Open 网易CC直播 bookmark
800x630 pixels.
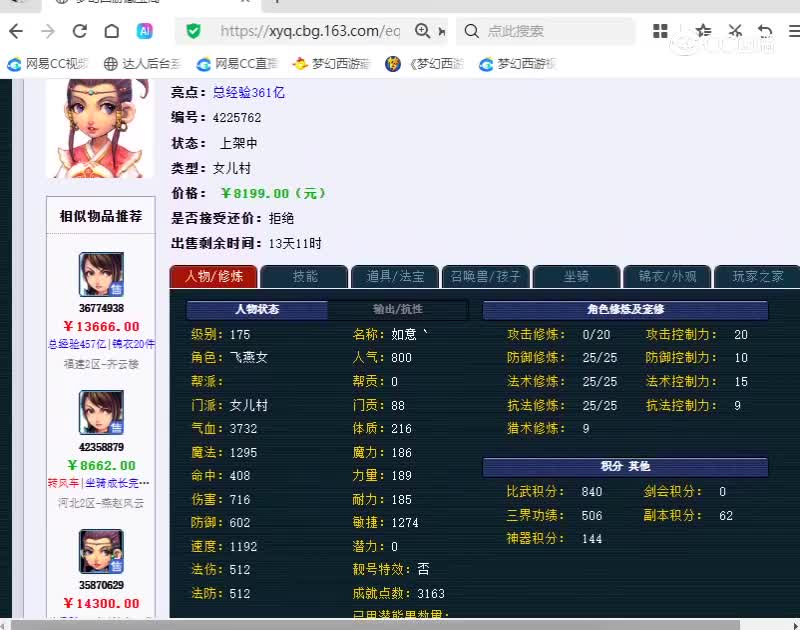237,64
